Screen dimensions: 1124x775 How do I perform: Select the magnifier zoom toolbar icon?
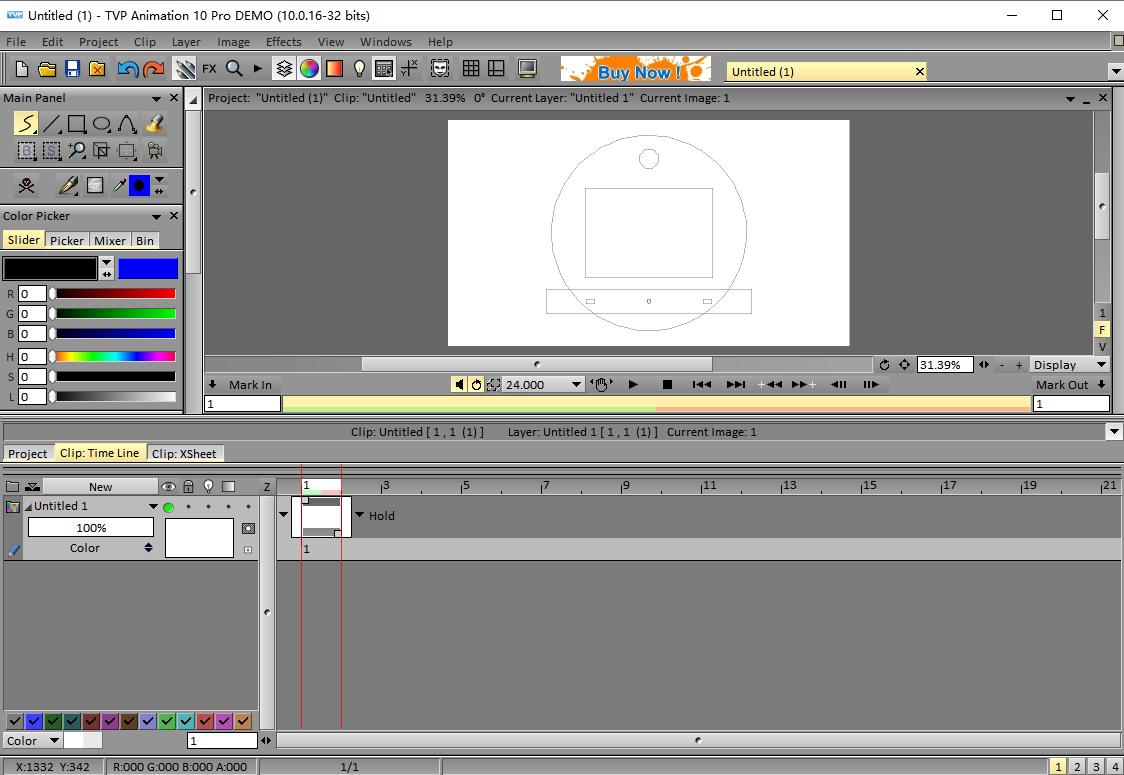tap(234, 69)
